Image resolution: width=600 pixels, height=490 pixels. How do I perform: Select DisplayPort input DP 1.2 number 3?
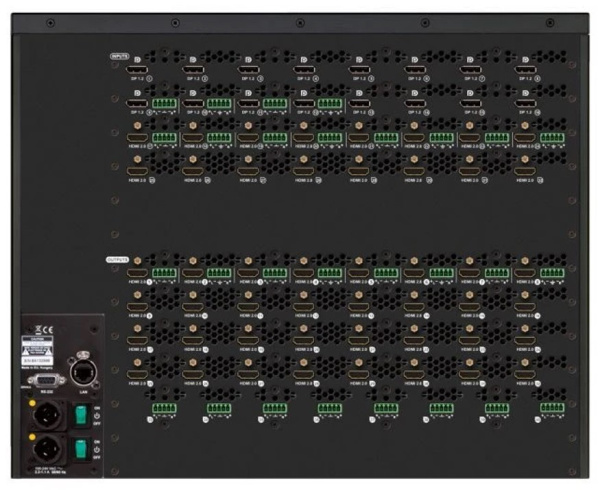pyautogui.click(x=248, y=70)
